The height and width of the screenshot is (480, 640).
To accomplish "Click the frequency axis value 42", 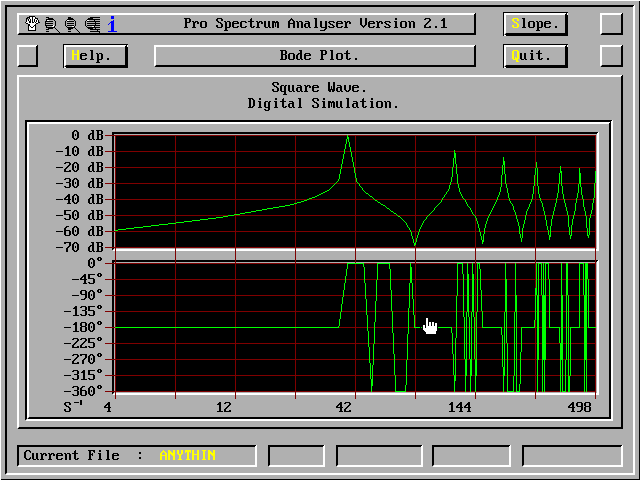I will click(343, 407).
